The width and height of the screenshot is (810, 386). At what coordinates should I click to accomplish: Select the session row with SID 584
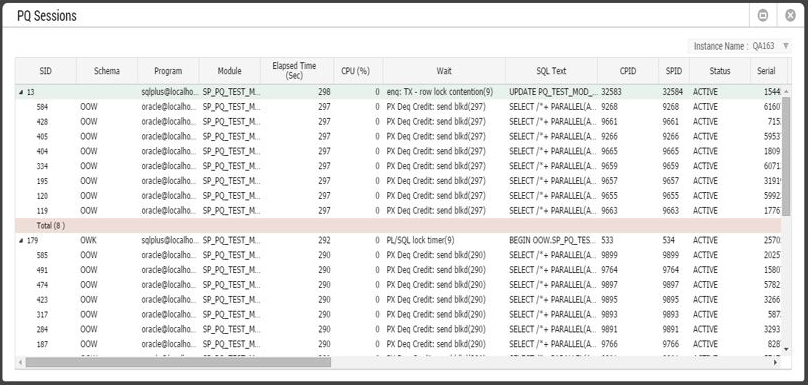(398, 107)
